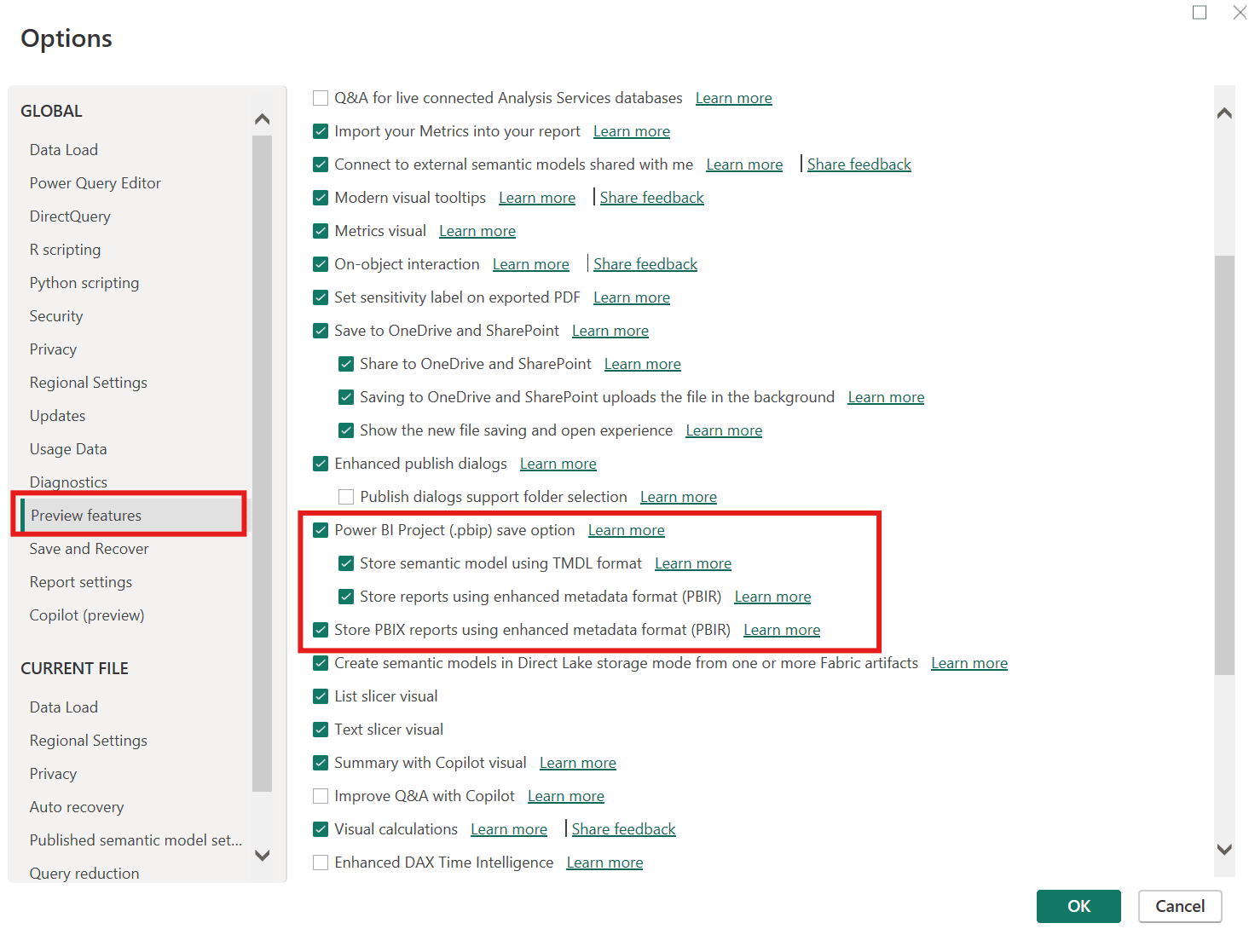Open Share feedback for On-object interaction

pyautogui.click(x=645, y=264)
